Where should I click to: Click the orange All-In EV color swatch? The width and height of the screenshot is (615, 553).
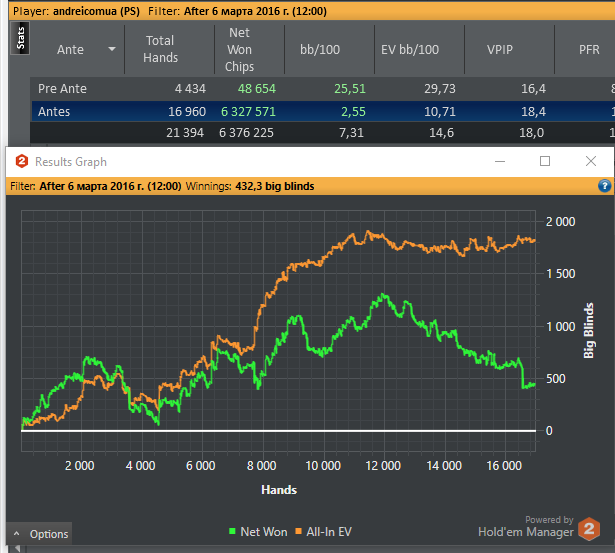(297, 532)
